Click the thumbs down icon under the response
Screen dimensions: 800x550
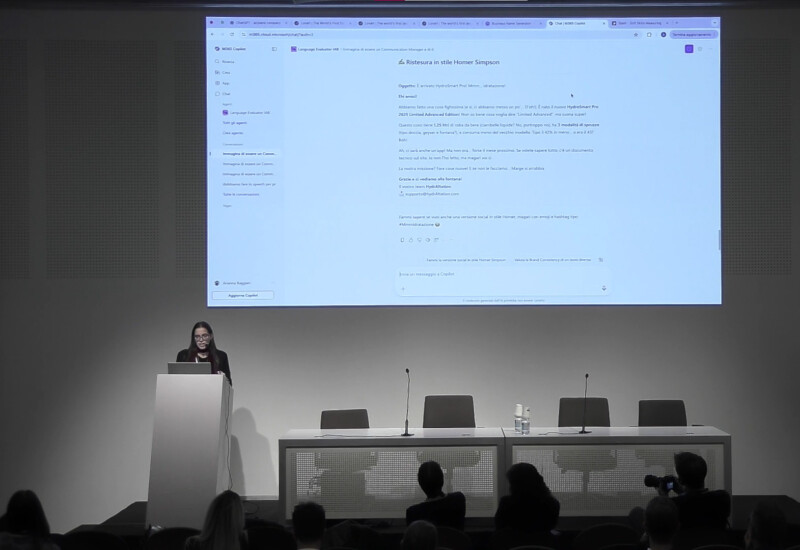click(x=419, y=240)
